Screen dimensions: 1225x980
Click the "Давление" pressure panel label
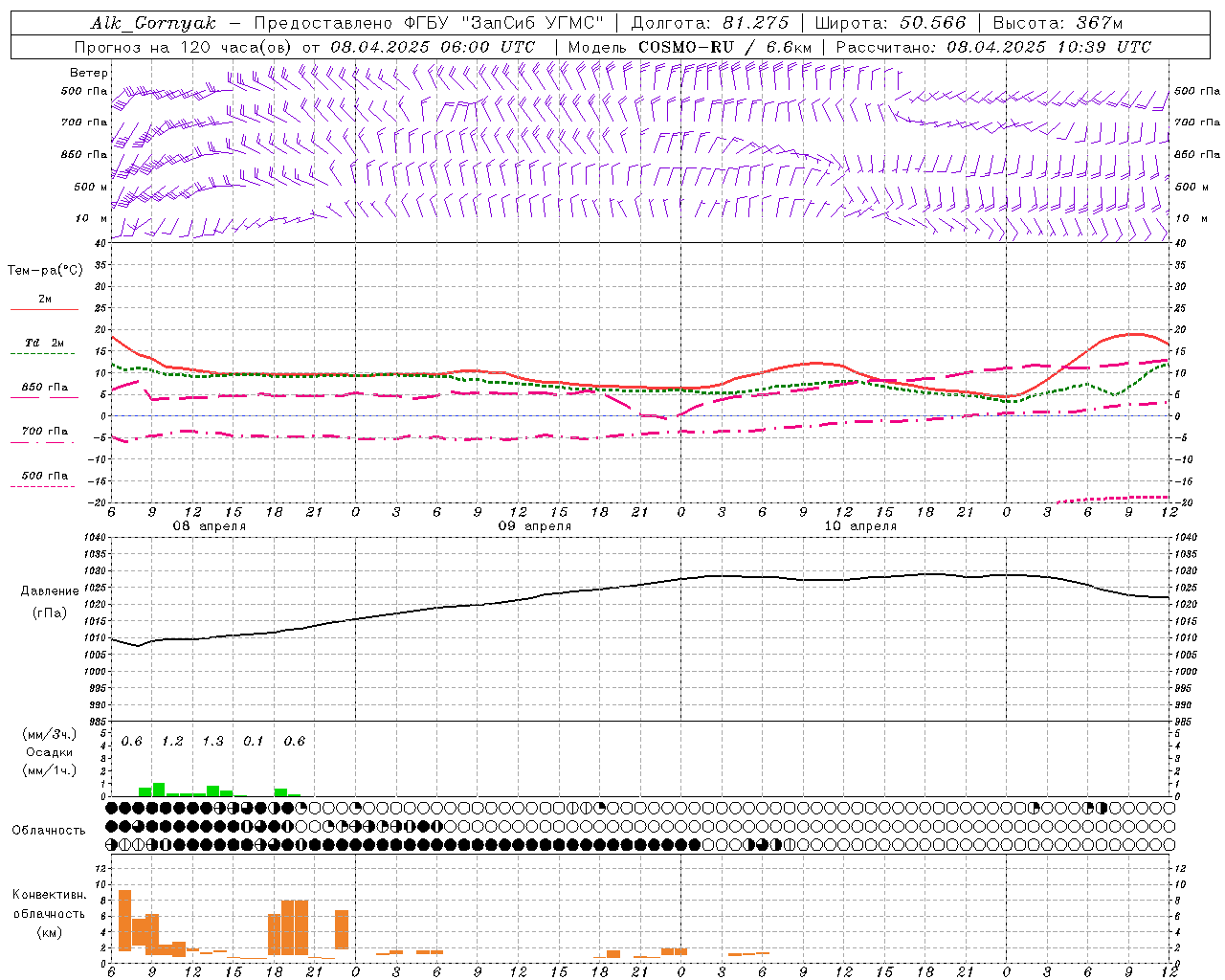50,591
